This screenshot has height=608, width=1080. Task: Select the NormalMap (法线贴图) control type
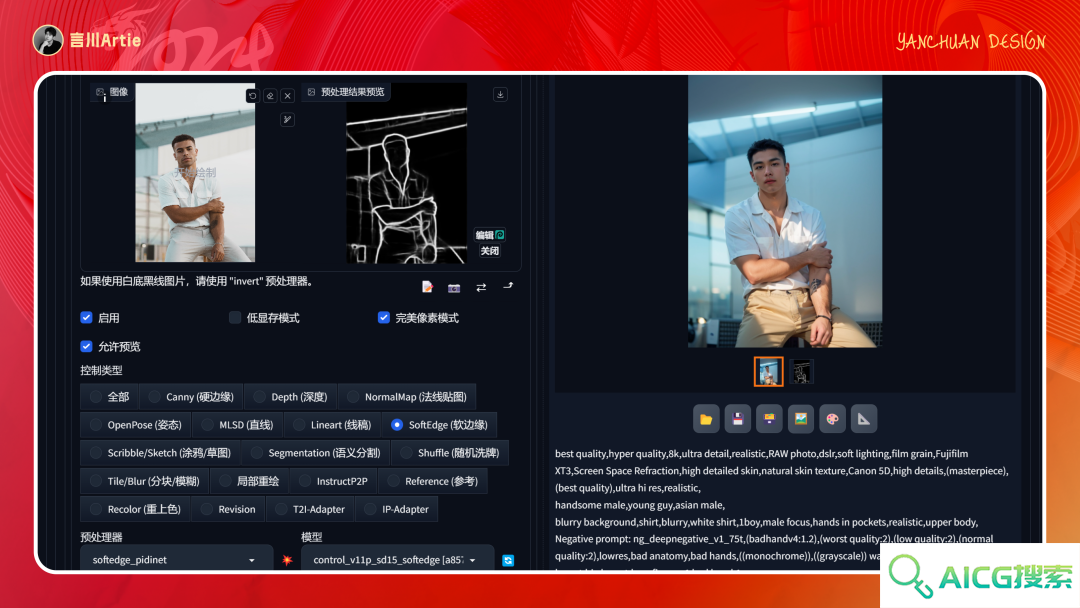point(407,397)
